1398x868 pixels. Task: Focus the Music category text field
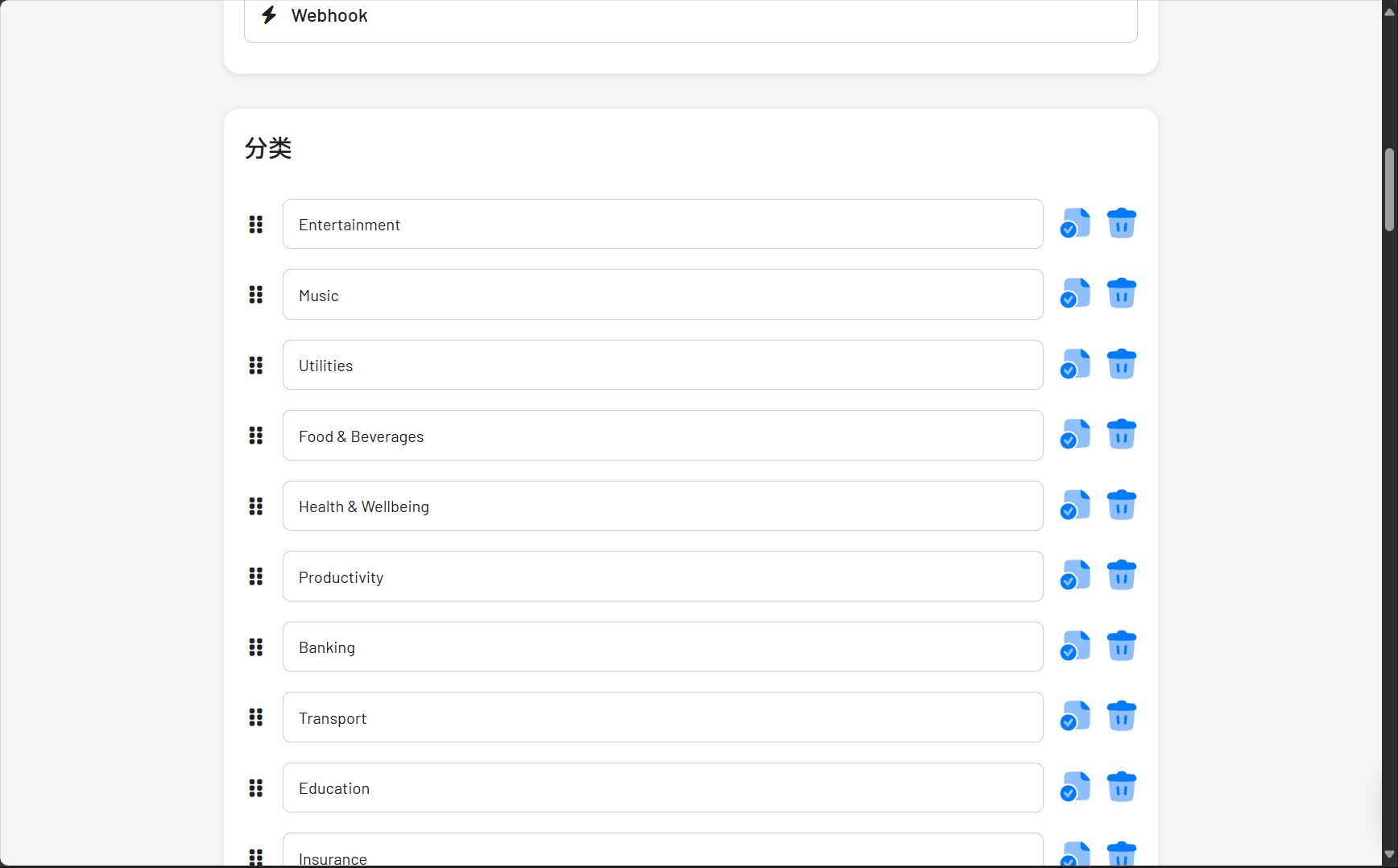(662, 295)
